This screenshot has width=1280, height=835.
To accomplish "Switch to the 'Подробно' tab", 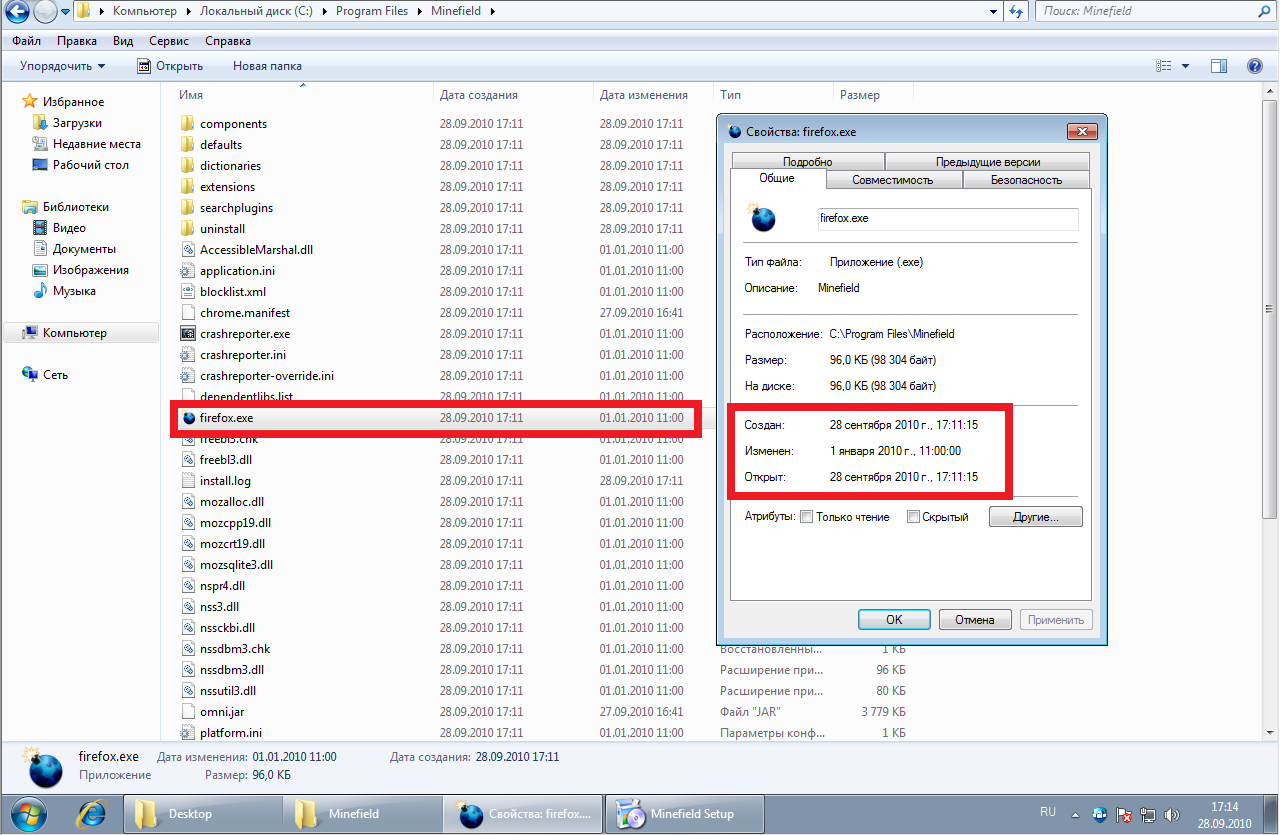I will 807,161.
